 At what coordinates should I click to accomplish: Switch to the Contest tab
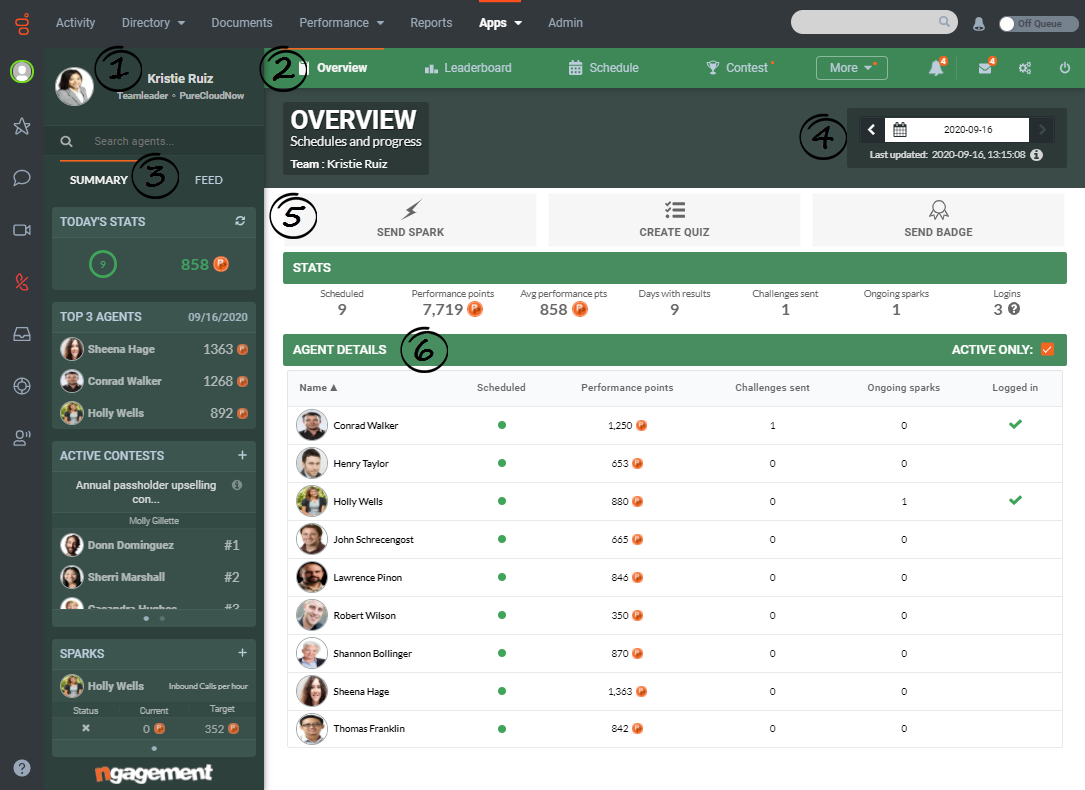pyautogui.click(x=738, y=68)
